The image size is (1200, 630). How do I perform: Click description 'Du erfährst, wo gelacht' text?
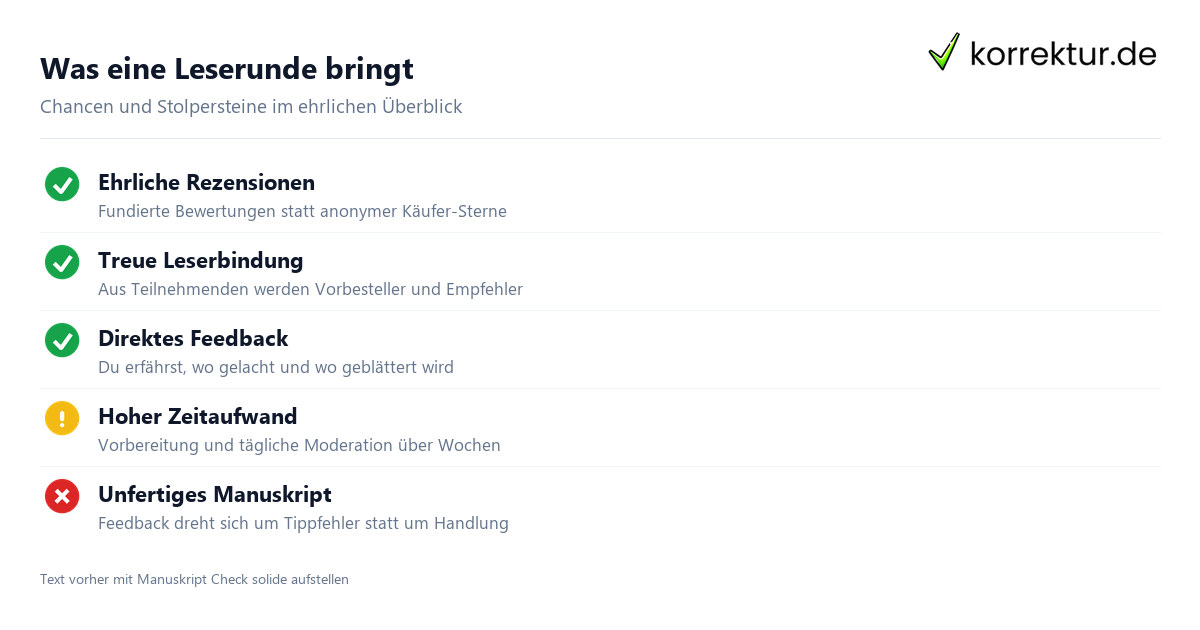[276, 367]
